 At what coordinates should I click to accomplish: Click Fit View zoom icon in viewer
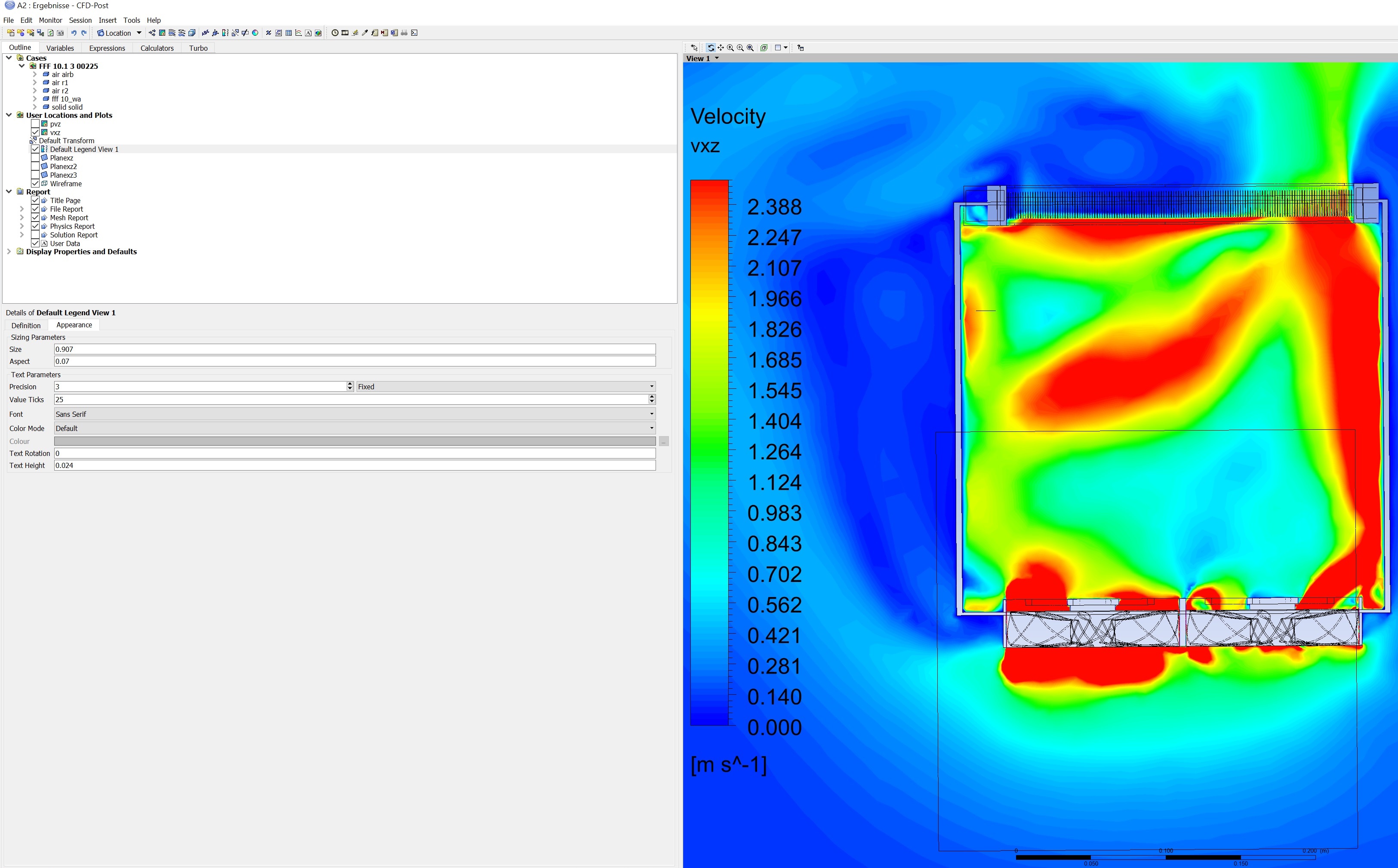coord(750,48)
